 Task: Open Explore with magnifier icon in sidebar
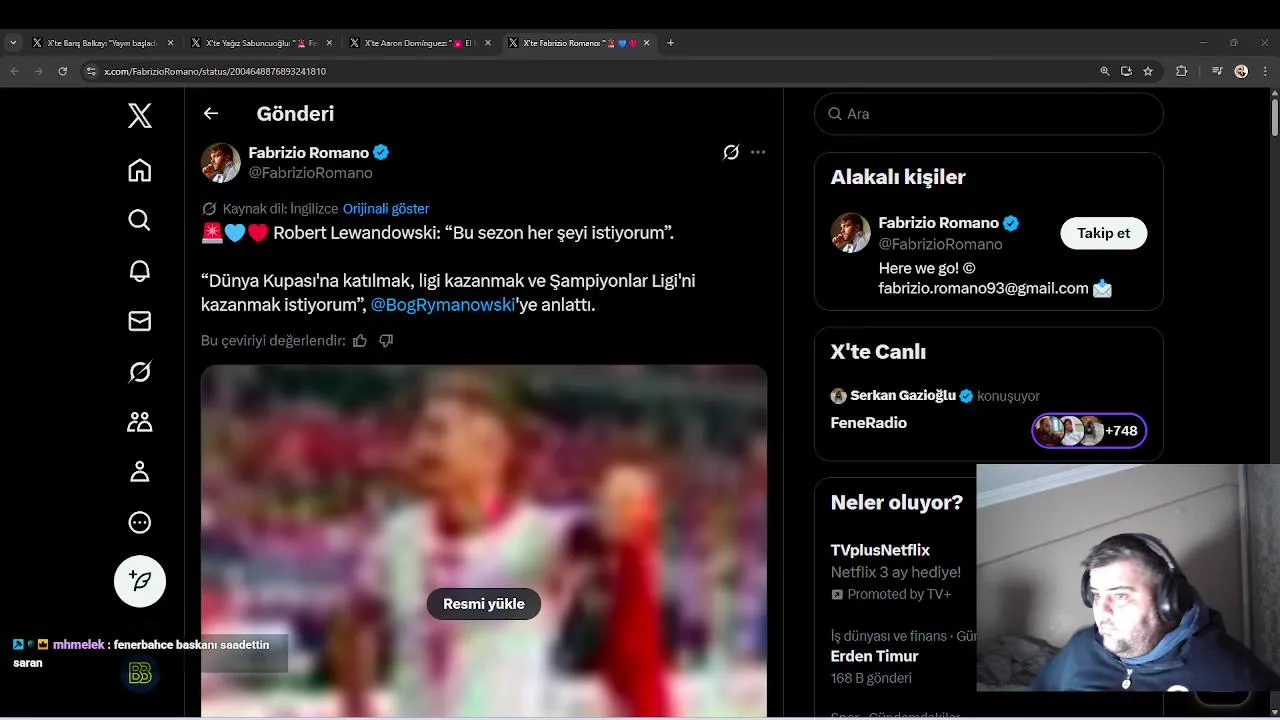[140, 220]
